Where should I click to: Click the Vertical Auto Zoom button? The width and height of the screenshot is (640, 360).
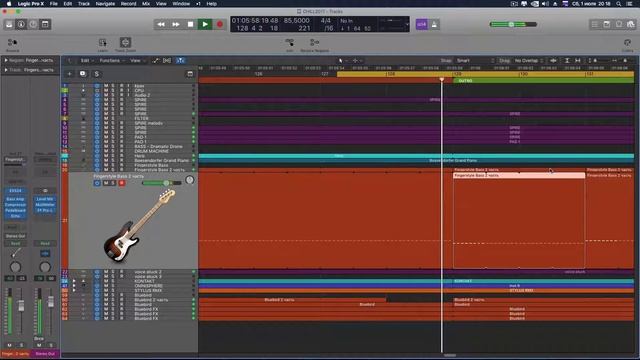pyautogui.click(x=567, y=60)
